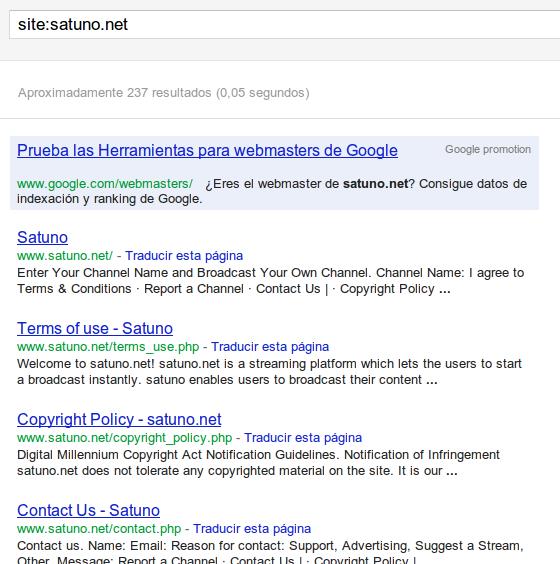This screenshot has width=560, height=564.
Task: Click the search box containing site:satuno.net
Action: (x=284, y=24)
